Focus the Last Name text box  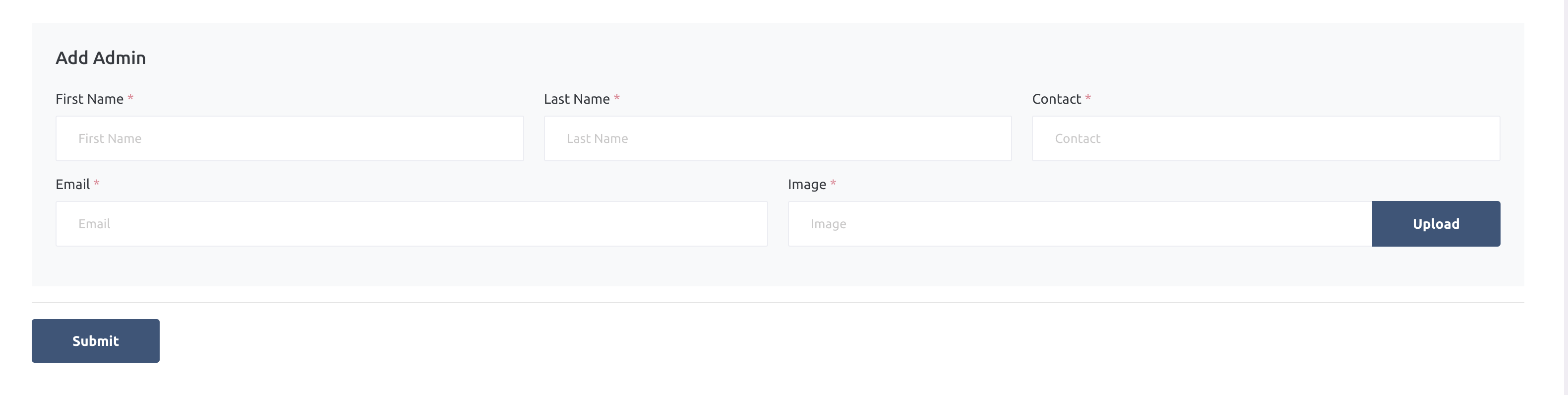click(777, 138)
